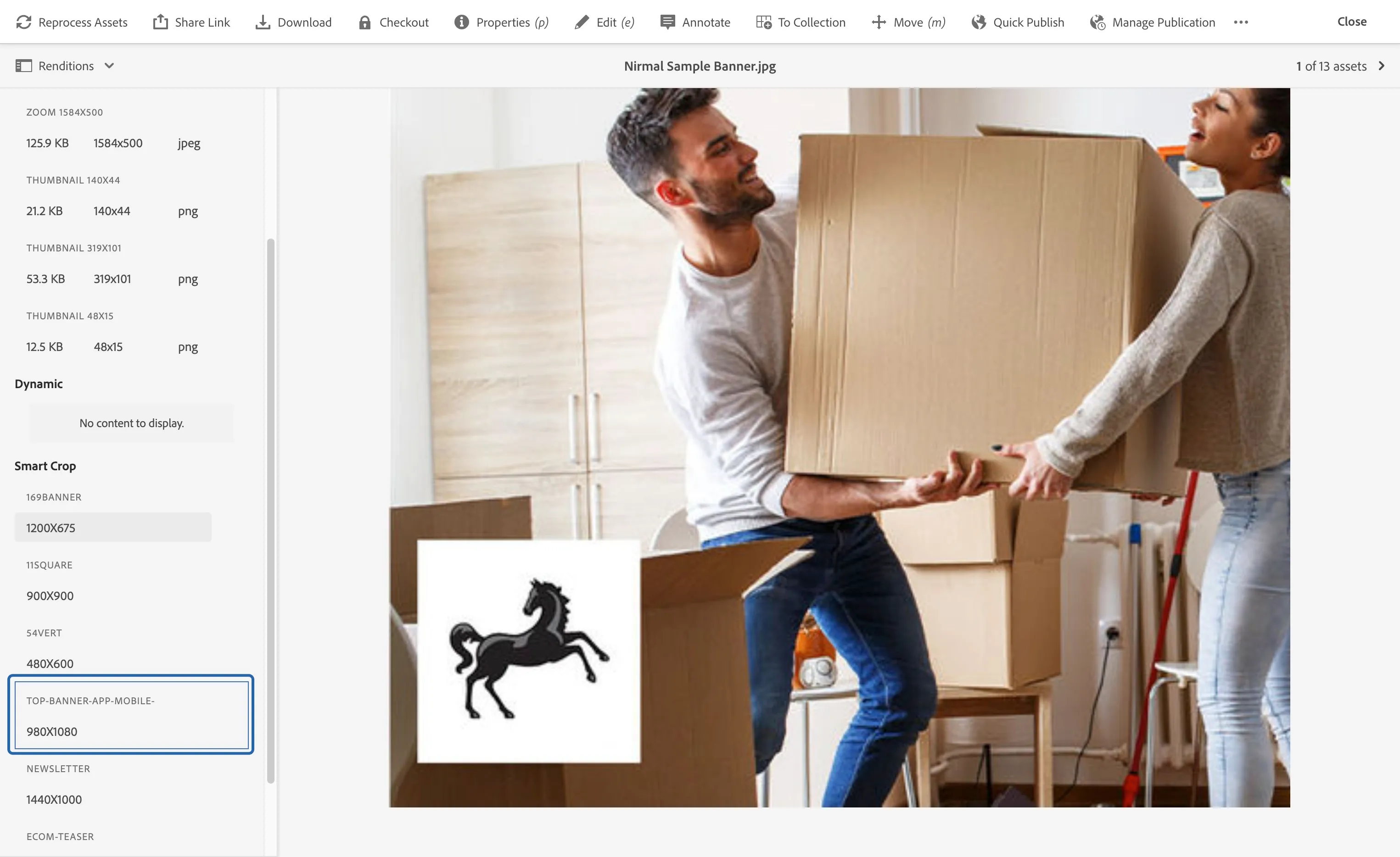Click the Dynamic section heading
The image size is (1400, 857).
pos(39,384)
